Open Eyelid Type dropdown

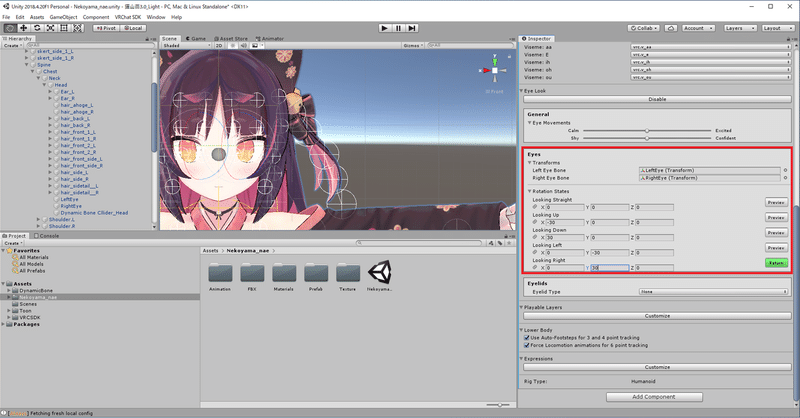point(715,292)
